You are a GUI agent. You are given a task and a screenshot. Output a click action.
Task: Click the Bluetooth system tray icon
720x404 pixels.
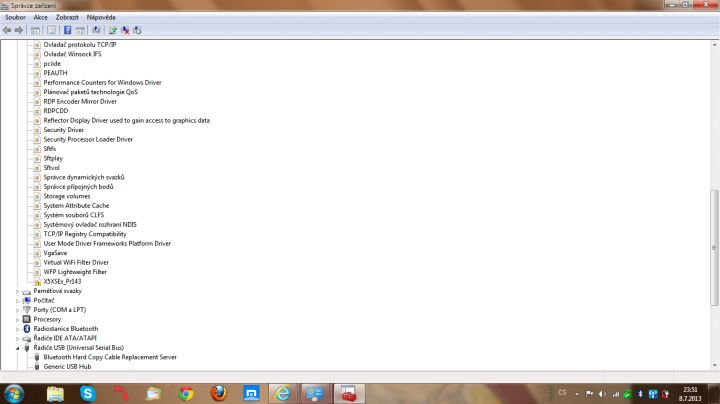click(x=640, y=394)
